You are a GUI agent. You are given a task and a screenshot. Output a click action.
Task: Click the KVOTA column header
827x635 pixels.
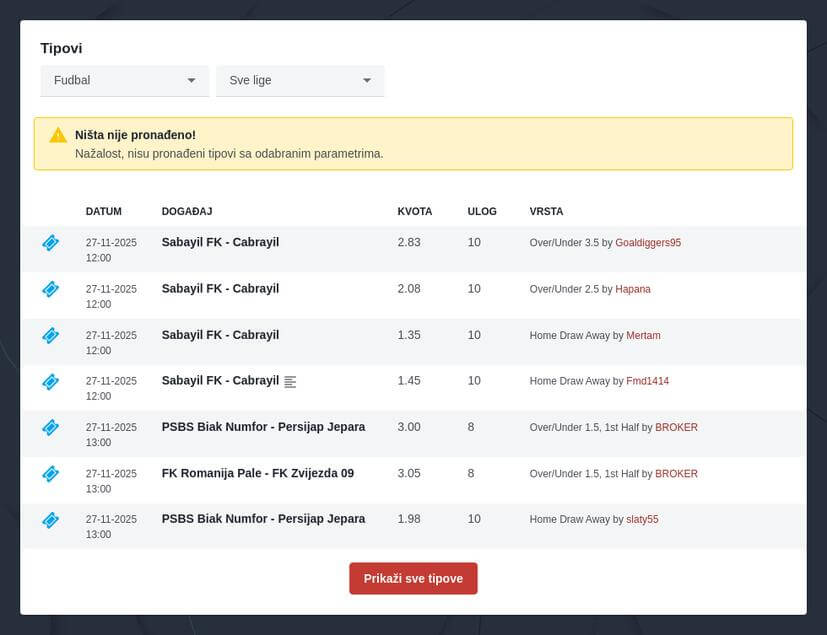pos(414,212)
